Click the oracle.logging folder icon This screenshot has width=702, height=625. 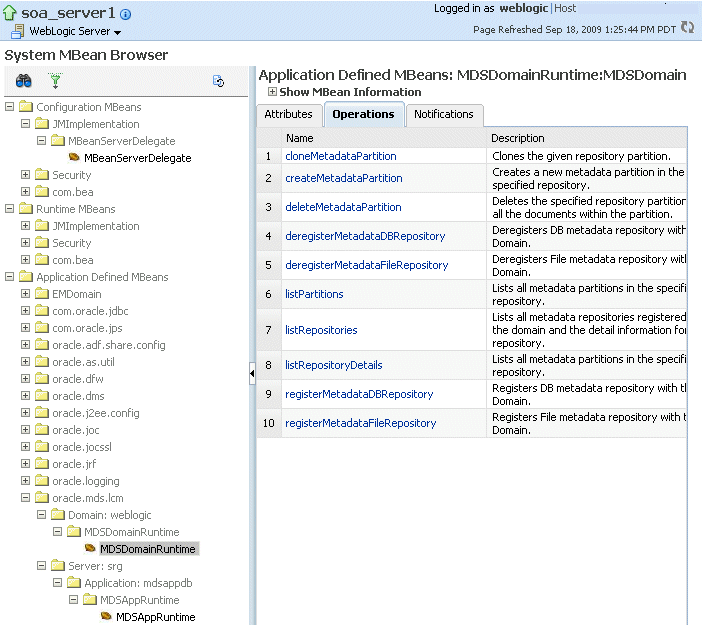pos(42,480)
